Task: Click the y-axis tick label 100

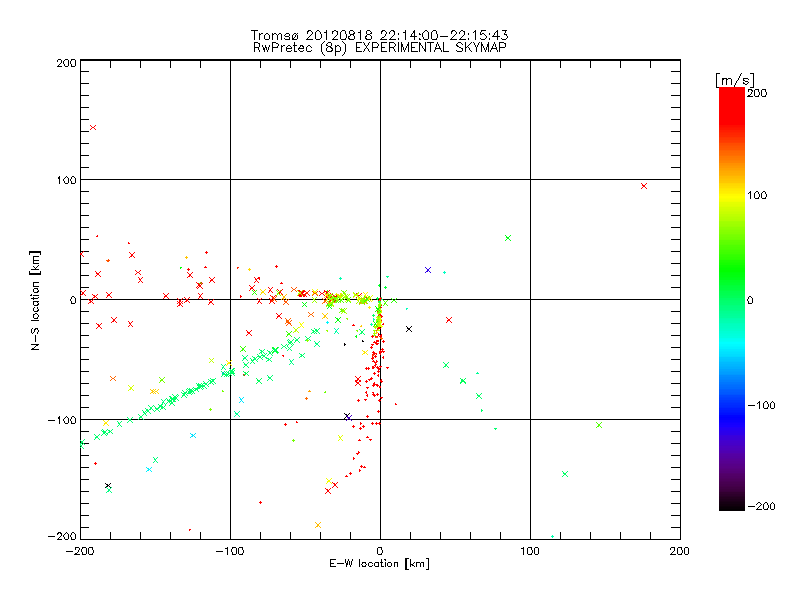Action: 65,180
